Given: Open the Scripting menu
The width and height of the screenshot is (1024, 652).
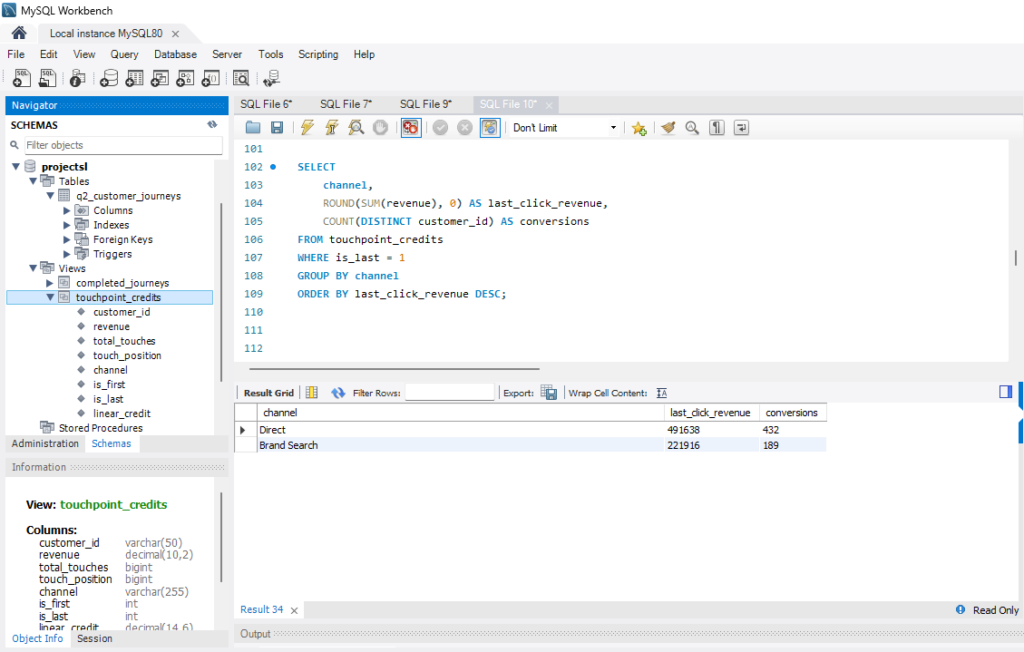Looking at the screenshot, I should pos(318,54).
